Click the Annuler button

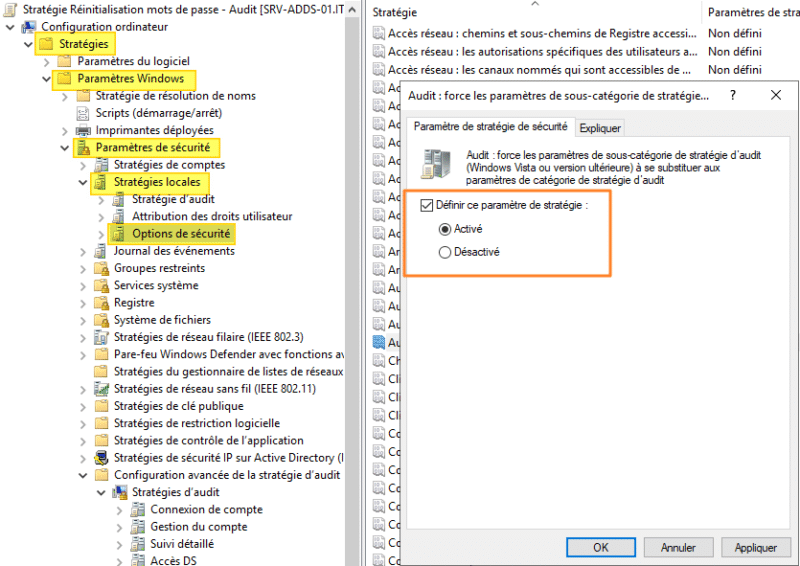point(678,548)
